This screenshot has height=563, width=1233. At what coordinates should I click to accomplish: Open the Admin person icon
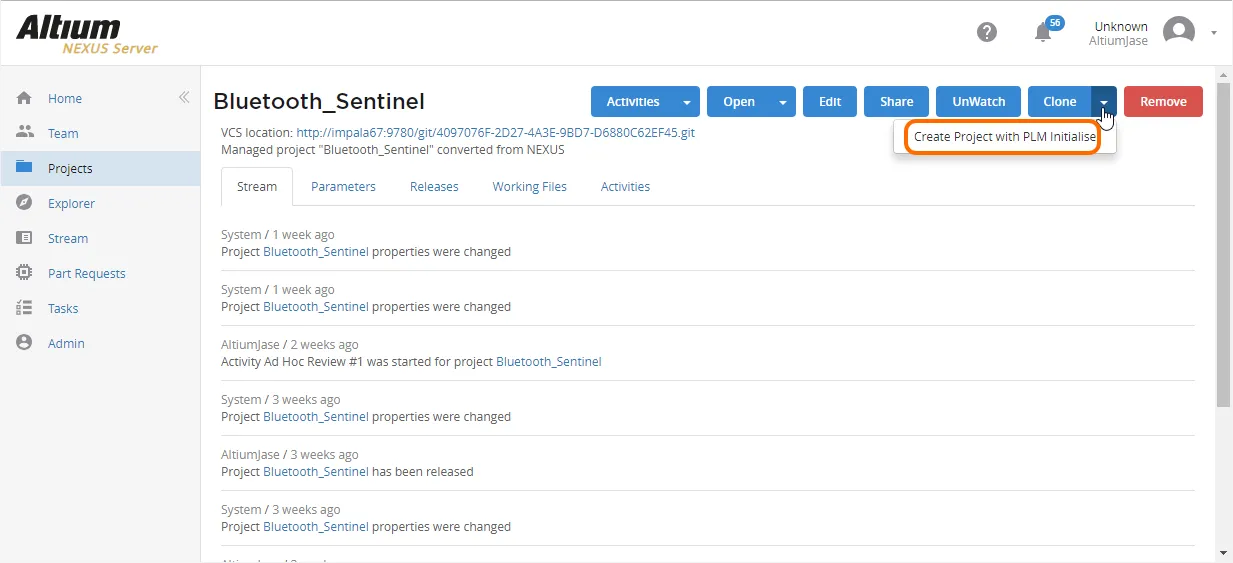(25, 342)
